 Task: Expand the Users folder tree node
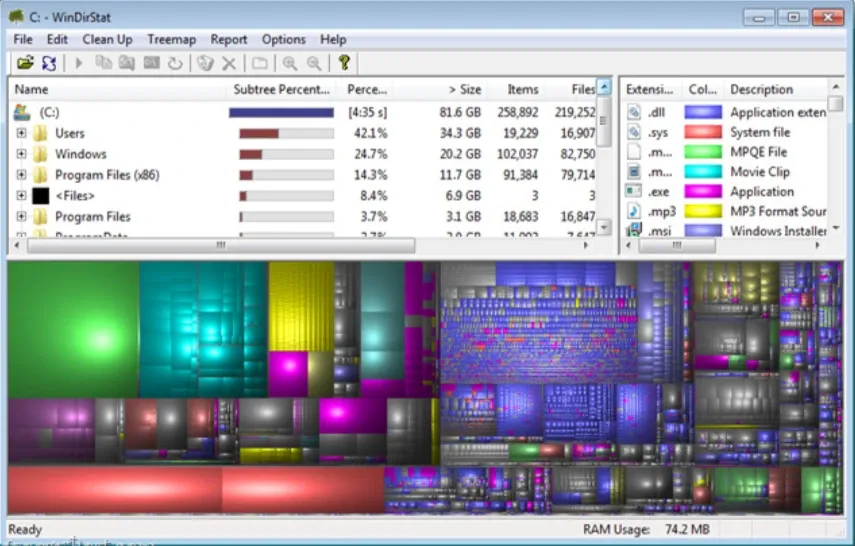[22, 133]
